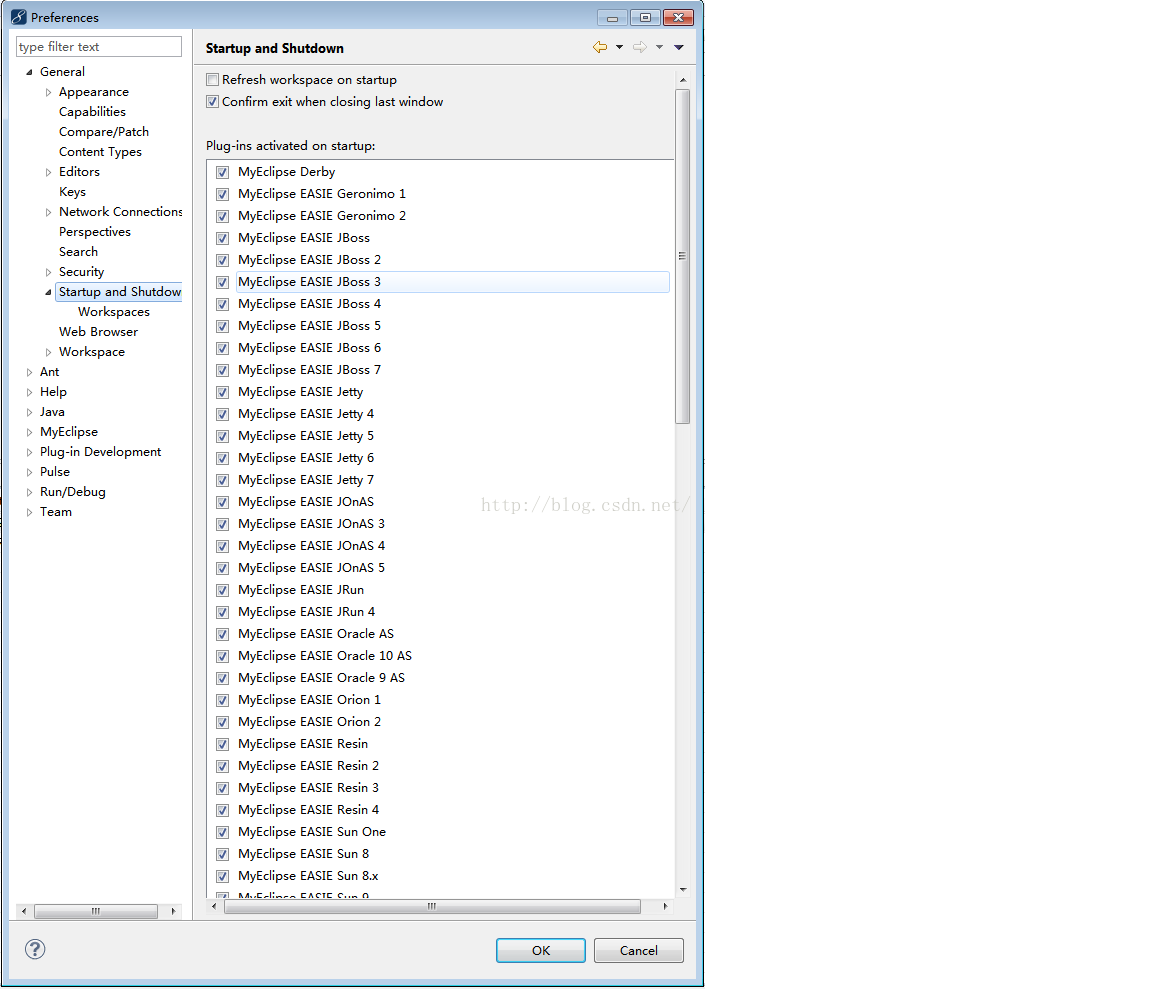Click the plug-in list vertical scrollbar thumb
Viewport: 1152px width, 989px height.
pos(683,256)
